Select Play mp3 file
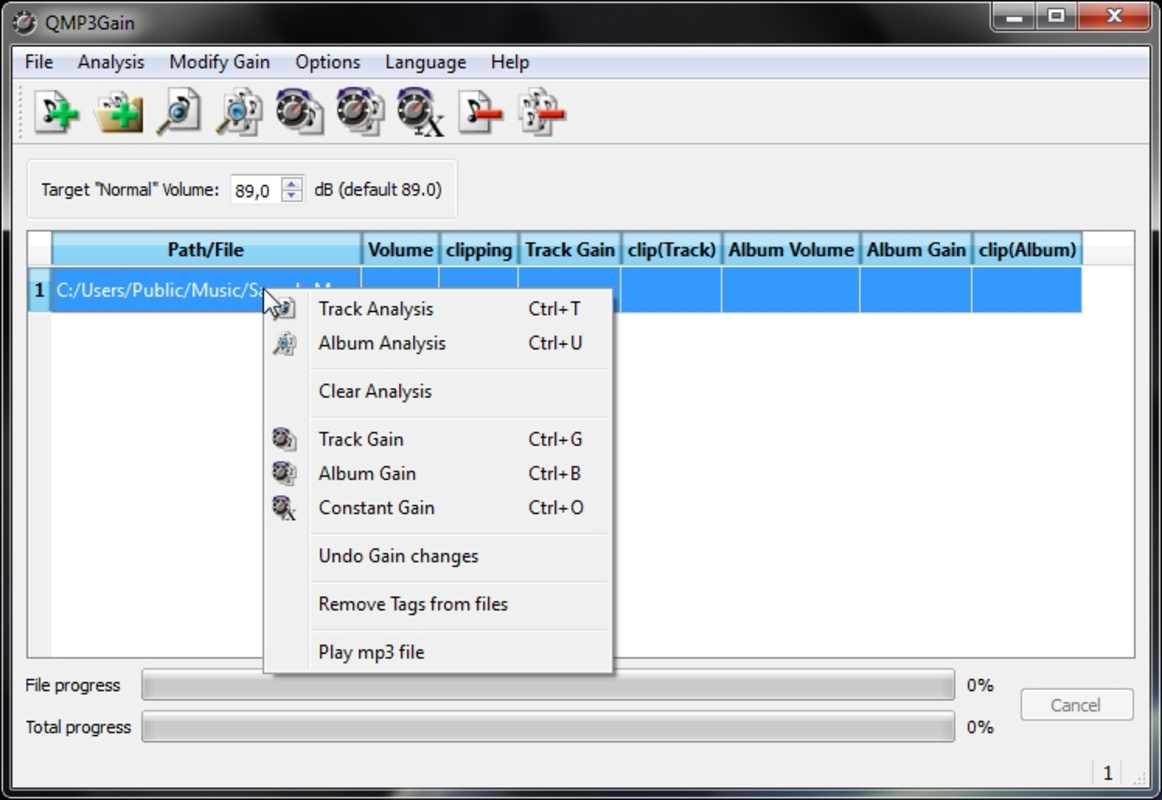1162x800 pixels. tap(438, 653)
